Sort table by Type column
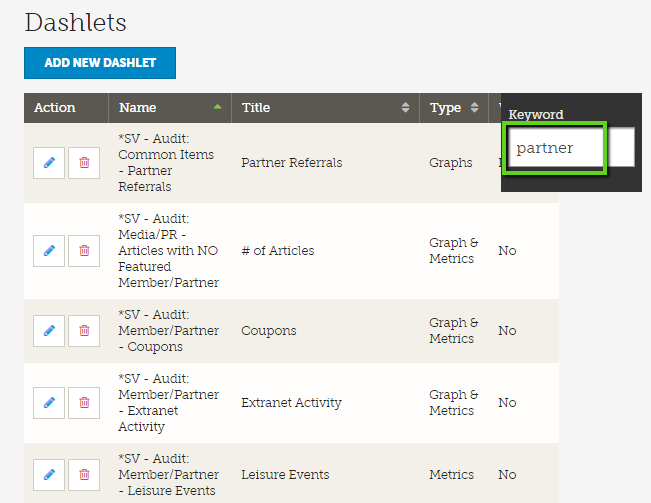The image size is (651, 503). [x=454, y=108]
